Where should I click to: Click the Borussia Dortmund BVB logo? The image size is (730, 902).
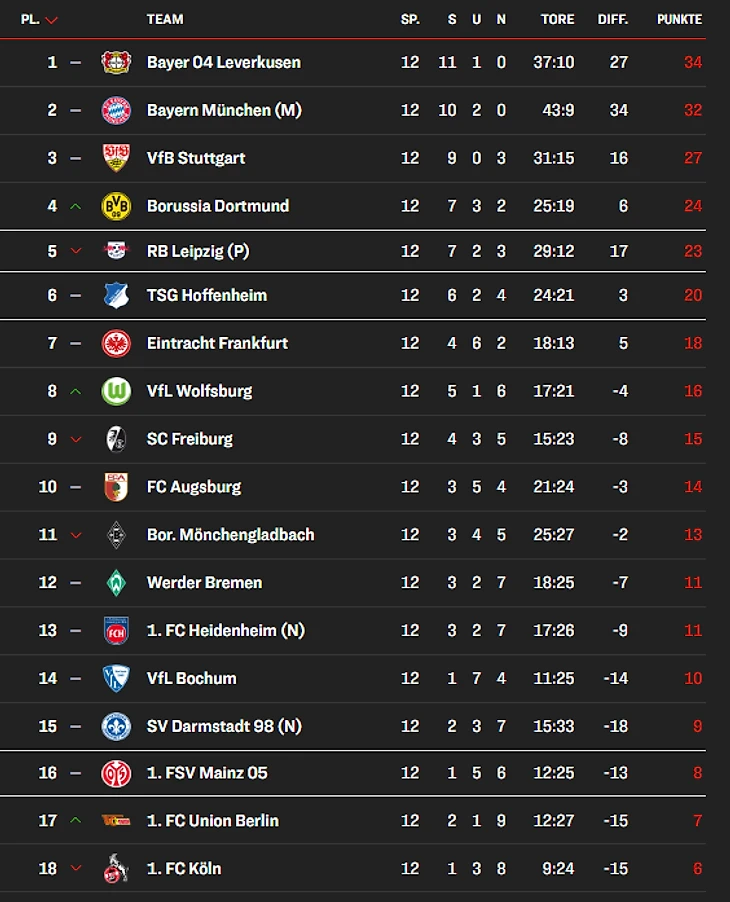coord(117,206)
